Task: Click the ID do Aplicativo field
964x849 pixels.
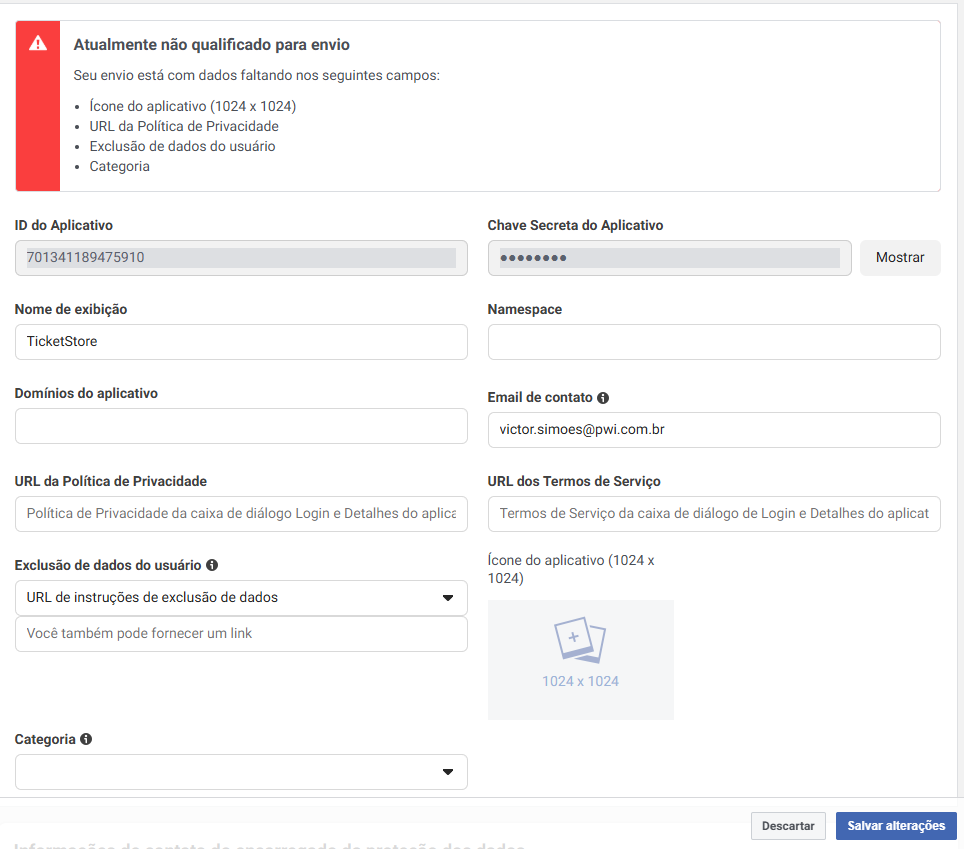Action: (241, 258)
